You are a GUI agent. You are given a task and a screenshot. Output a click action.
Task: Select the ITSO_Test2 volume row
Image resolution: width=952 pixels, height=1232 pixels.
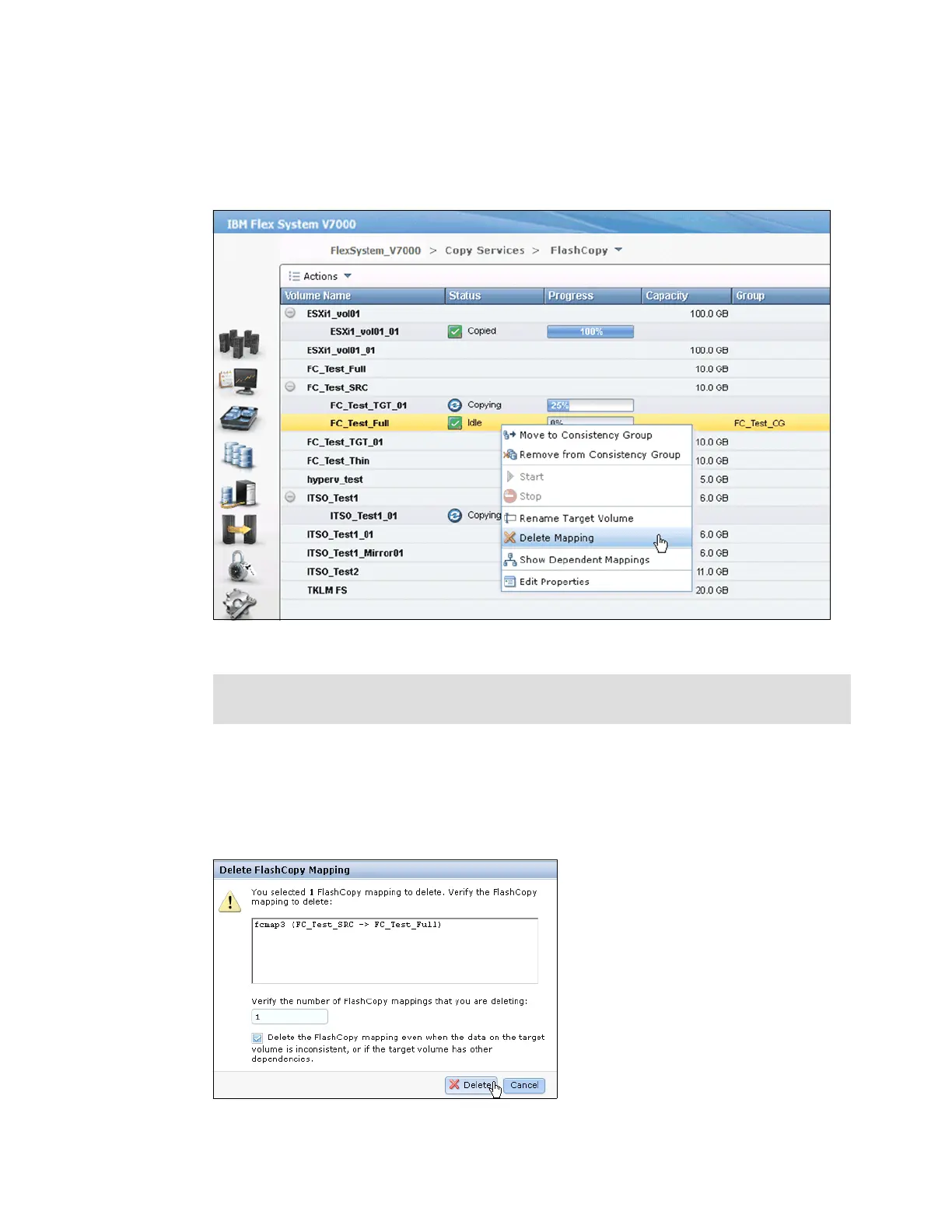pyautogui.click(x=555, y=572)
